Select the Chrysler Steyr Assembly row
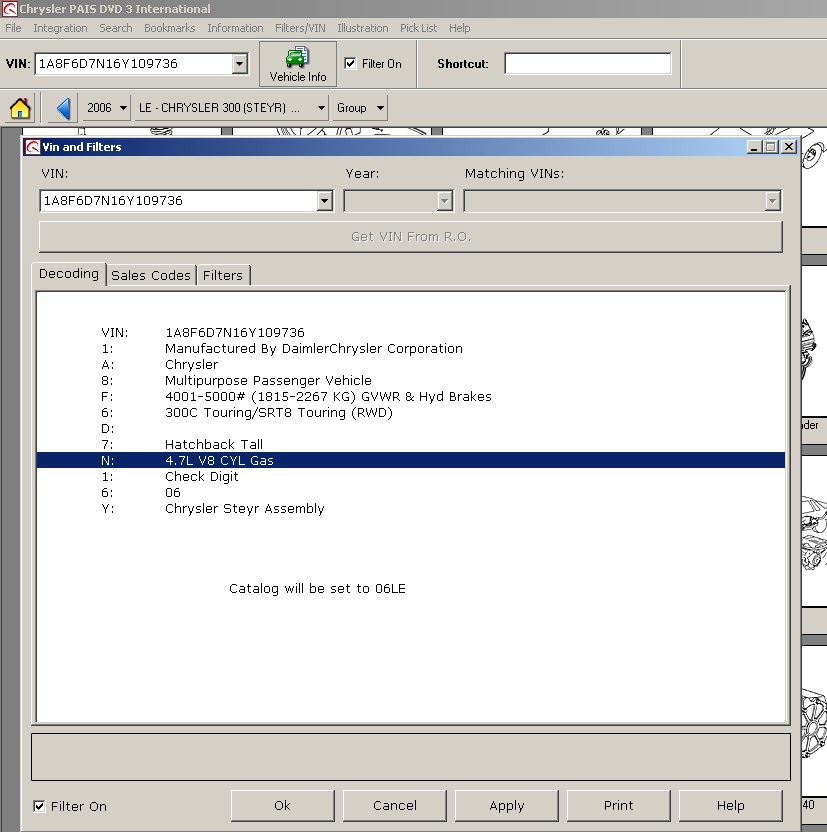 pos(411,508)
